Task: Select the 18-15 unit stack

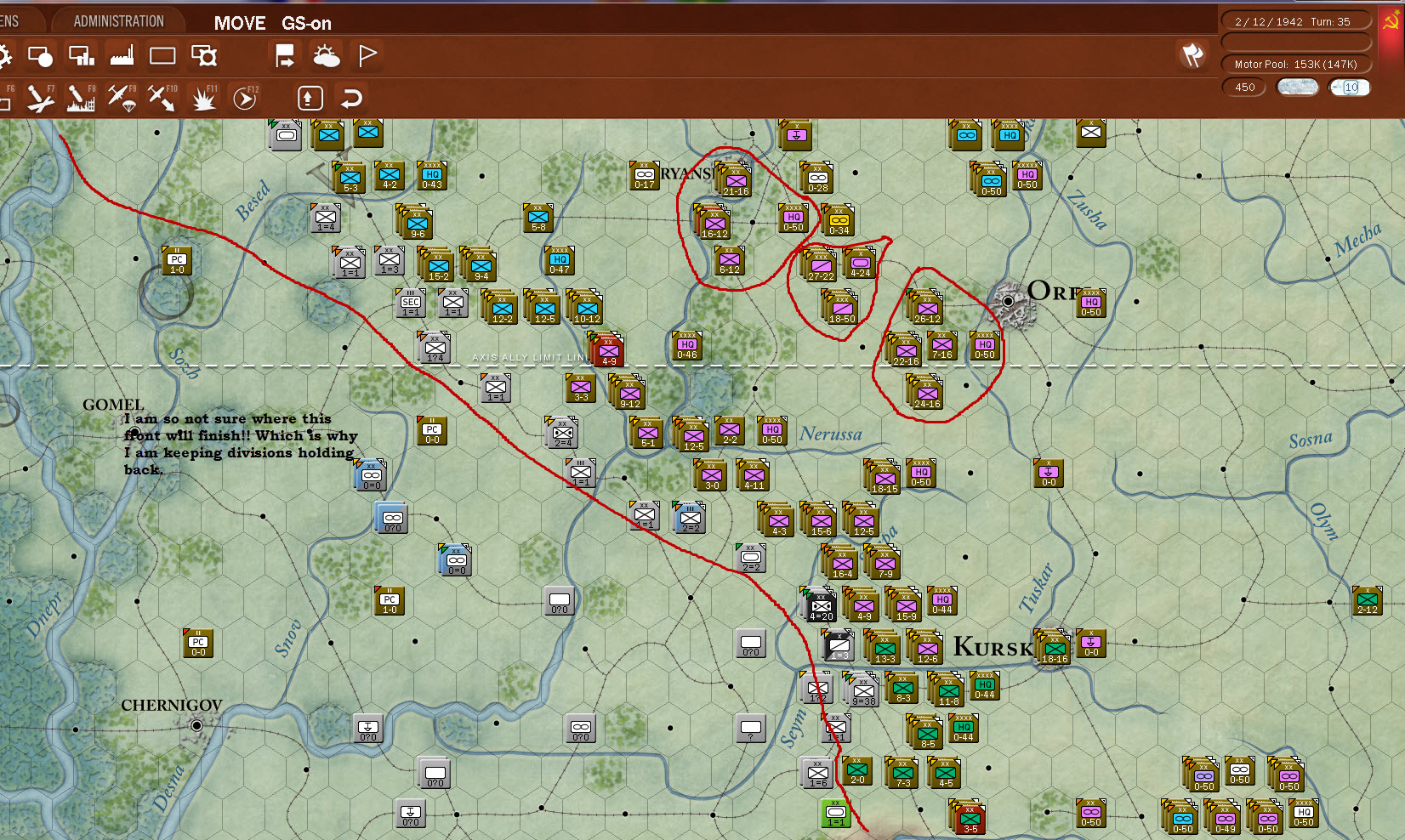Action: [x=884, y=477]
